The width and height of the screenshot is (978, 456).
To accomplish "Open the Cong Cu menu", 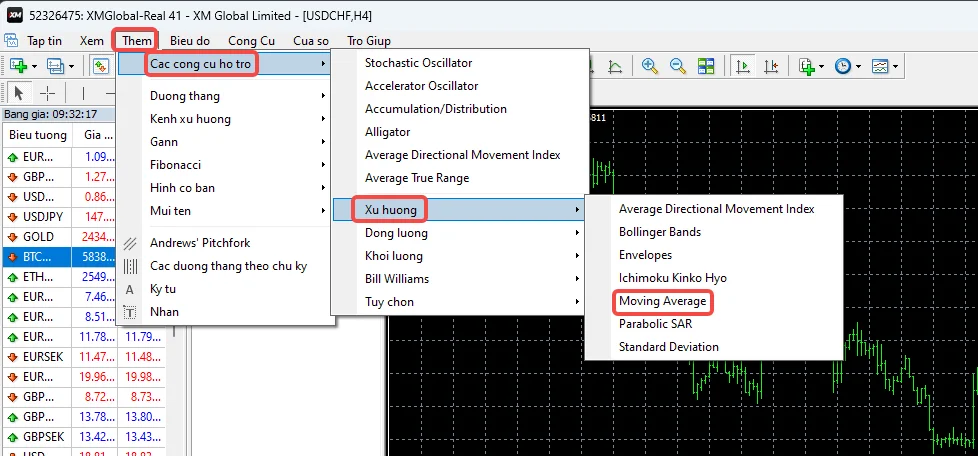I will 251,41.
